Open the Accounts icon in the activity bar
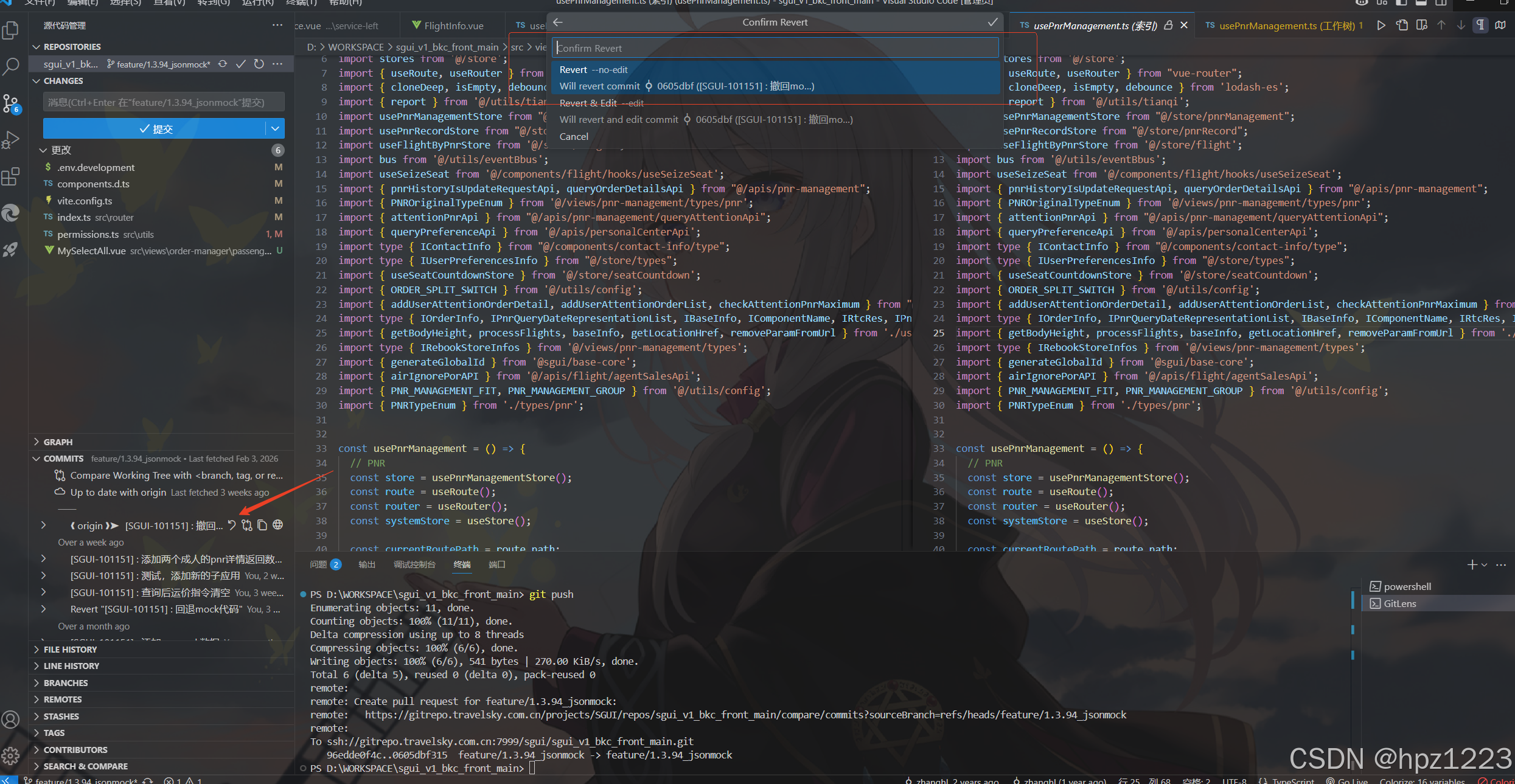 (x=11, y=720)
